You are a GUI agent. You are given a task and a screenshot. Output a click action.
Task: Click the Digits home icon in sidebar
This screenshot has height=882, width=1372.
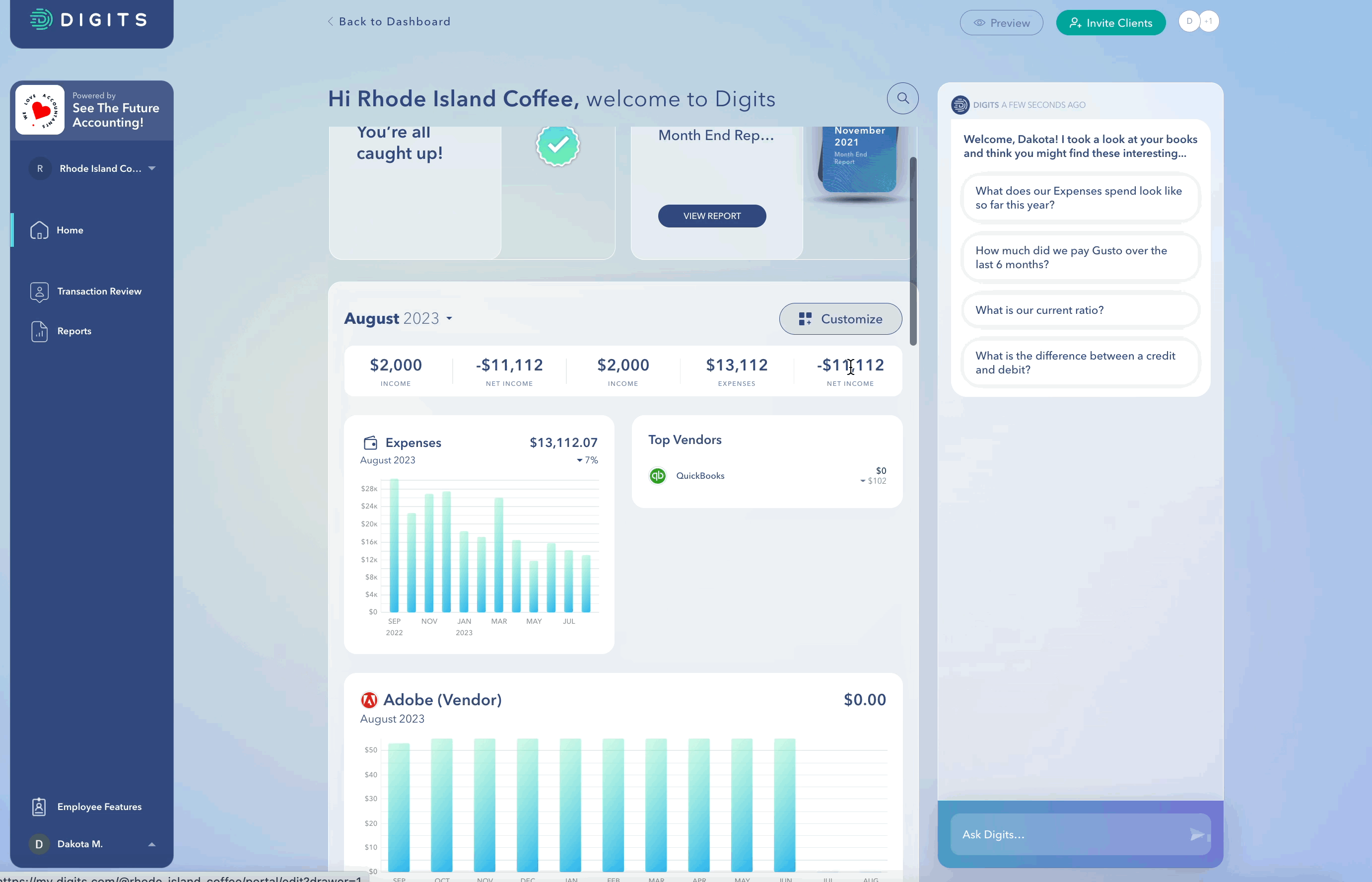coord(38,230)
